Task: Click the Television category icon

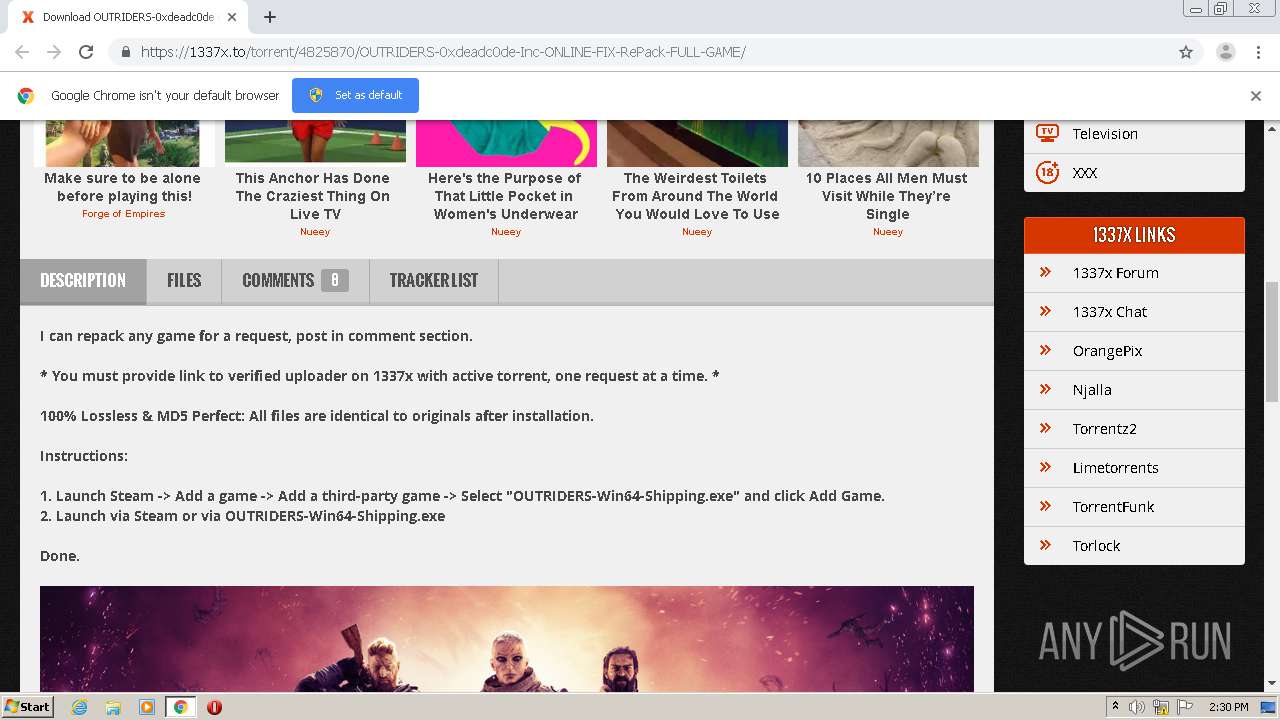Action: click(1047, 133)
